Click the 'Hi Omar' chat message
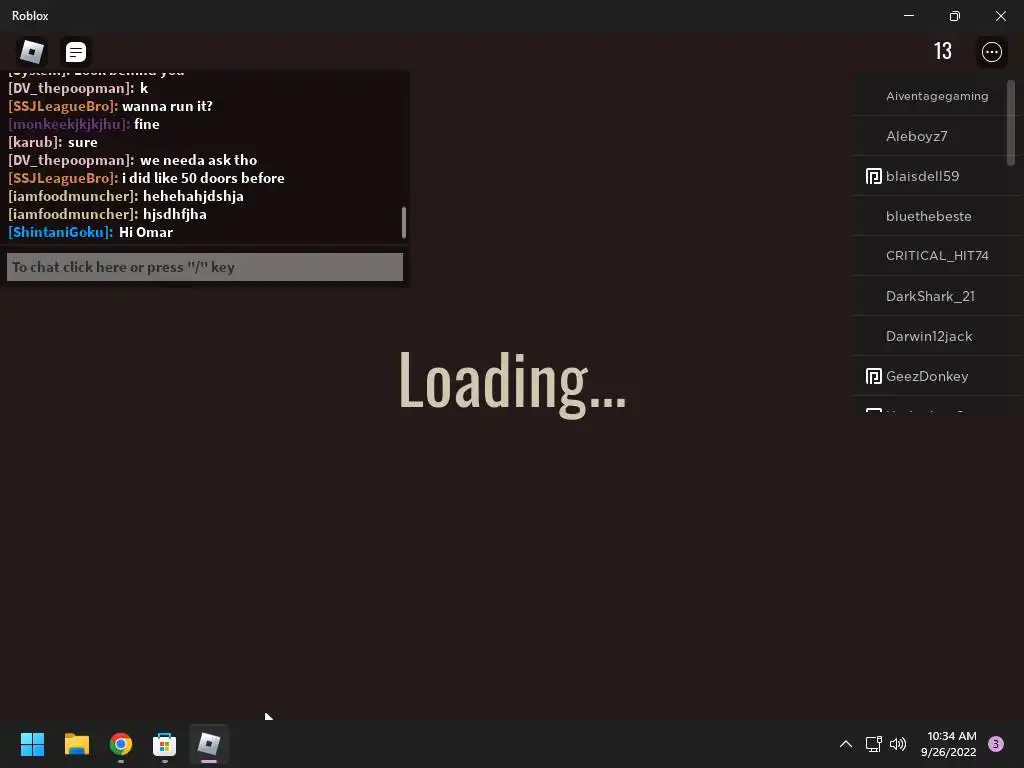This screenshot has width=1024, height=768. tap(146, 232)
